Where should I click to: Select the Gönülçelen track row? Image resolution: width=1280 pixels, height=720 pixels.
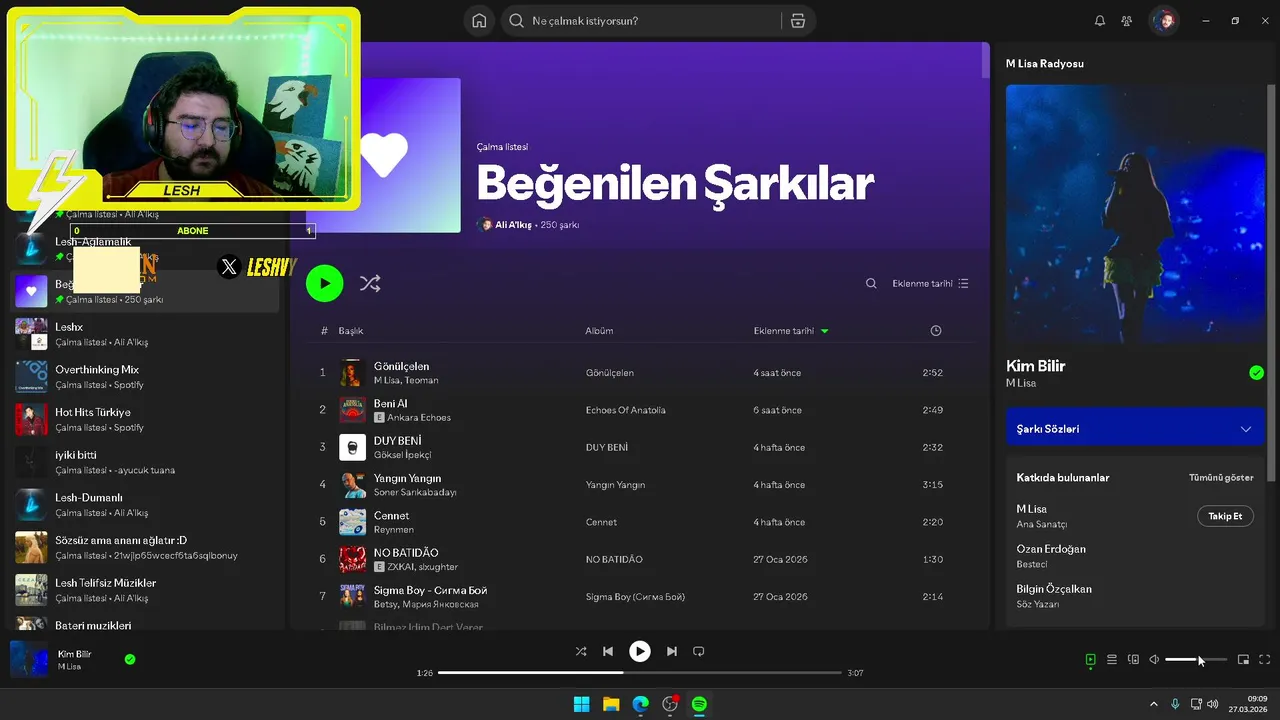click(641, 373)
